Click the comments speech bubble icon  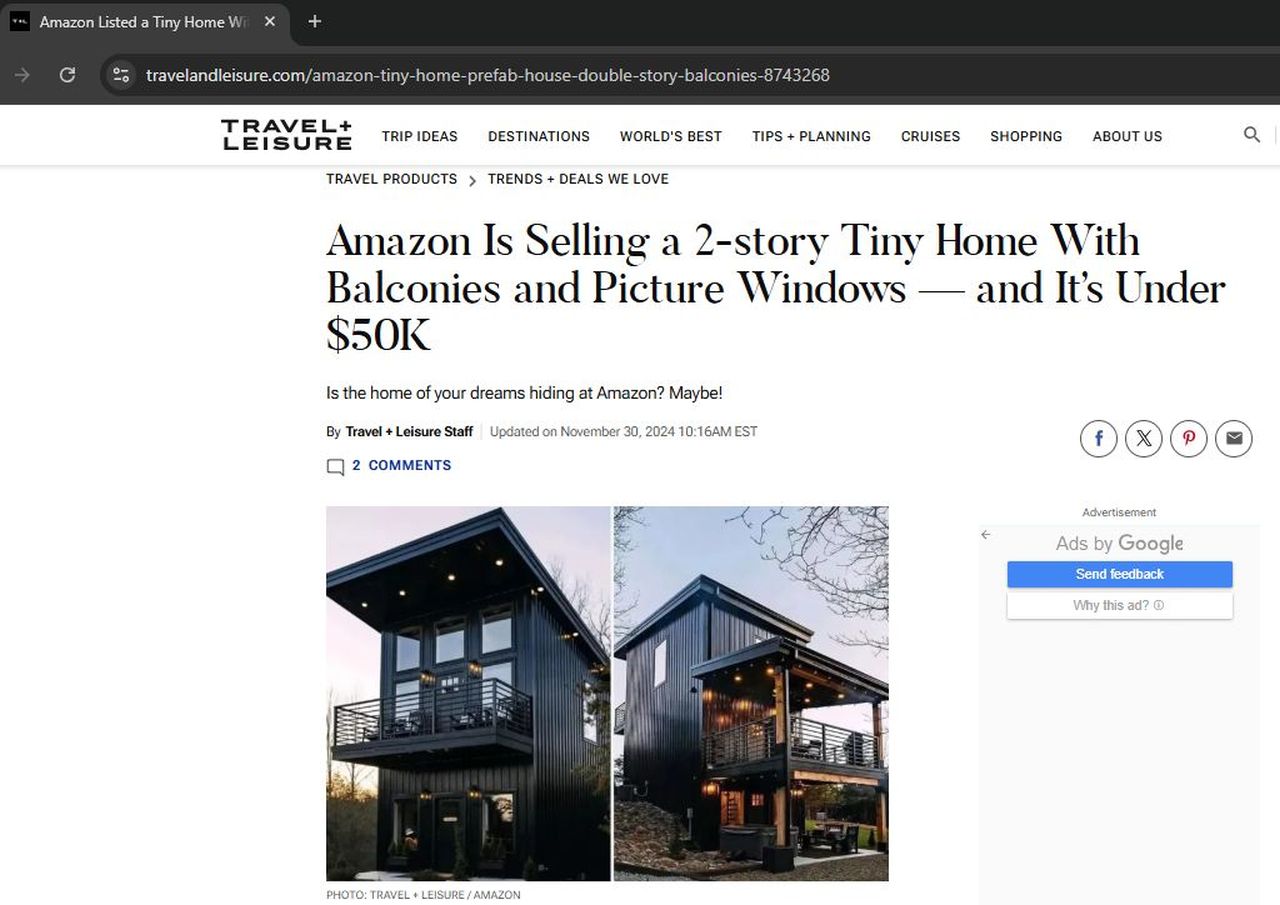point(335,467)
